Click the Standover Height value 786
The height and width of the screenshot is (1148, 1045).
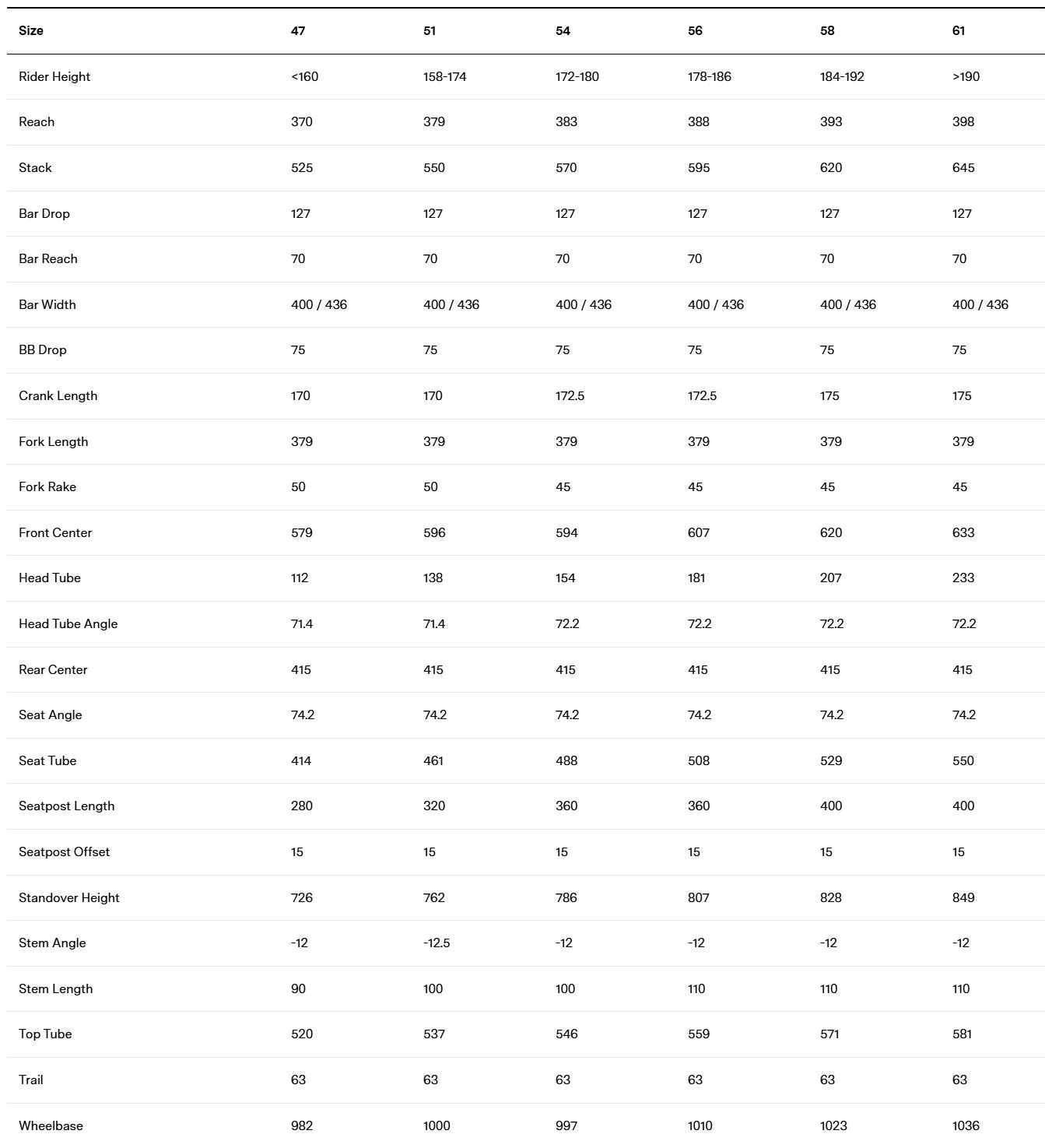[566, 897]
